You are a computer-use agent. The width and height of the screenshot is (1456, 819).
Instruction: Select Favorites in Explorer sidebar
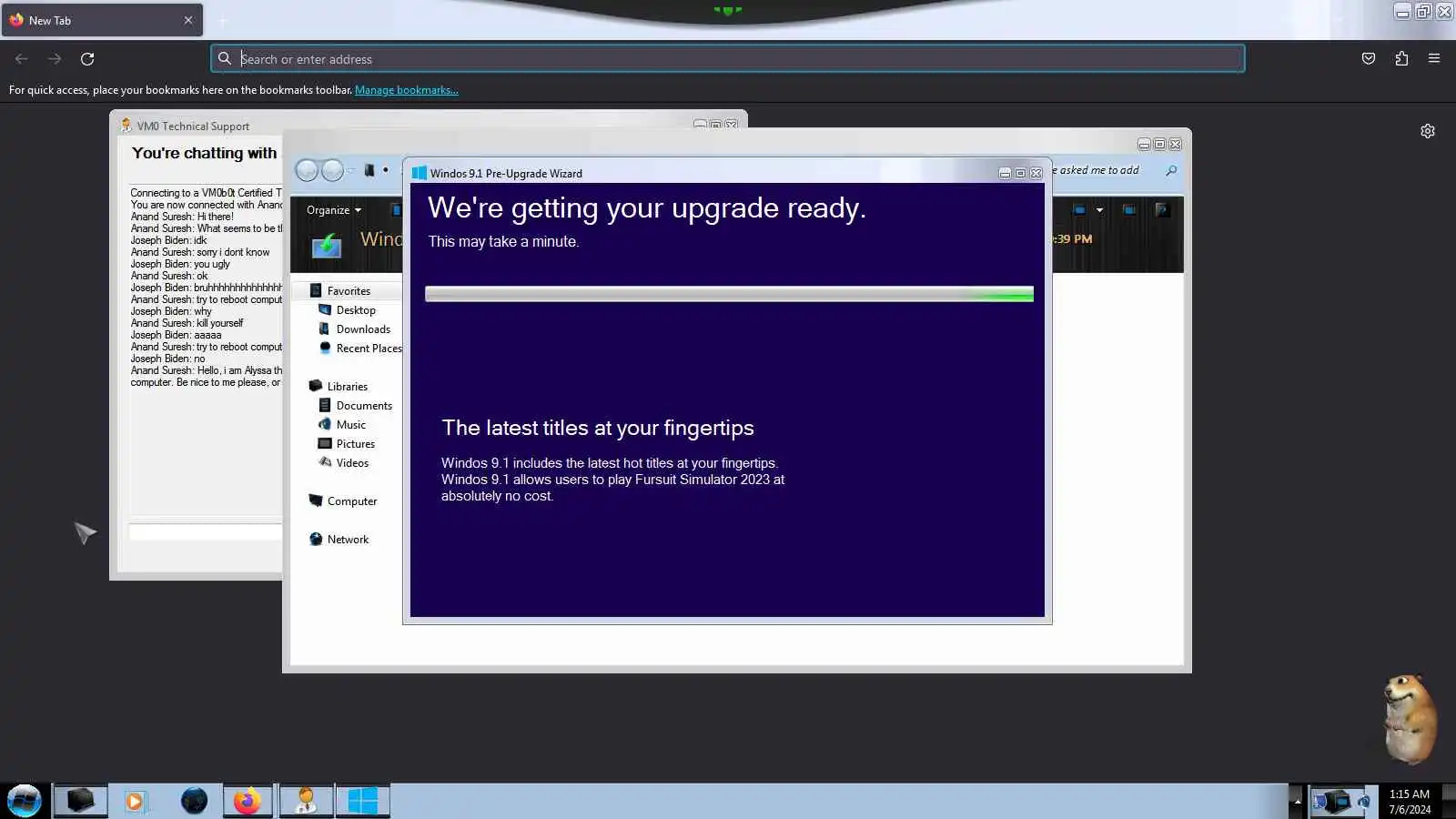tap(349, 291)
